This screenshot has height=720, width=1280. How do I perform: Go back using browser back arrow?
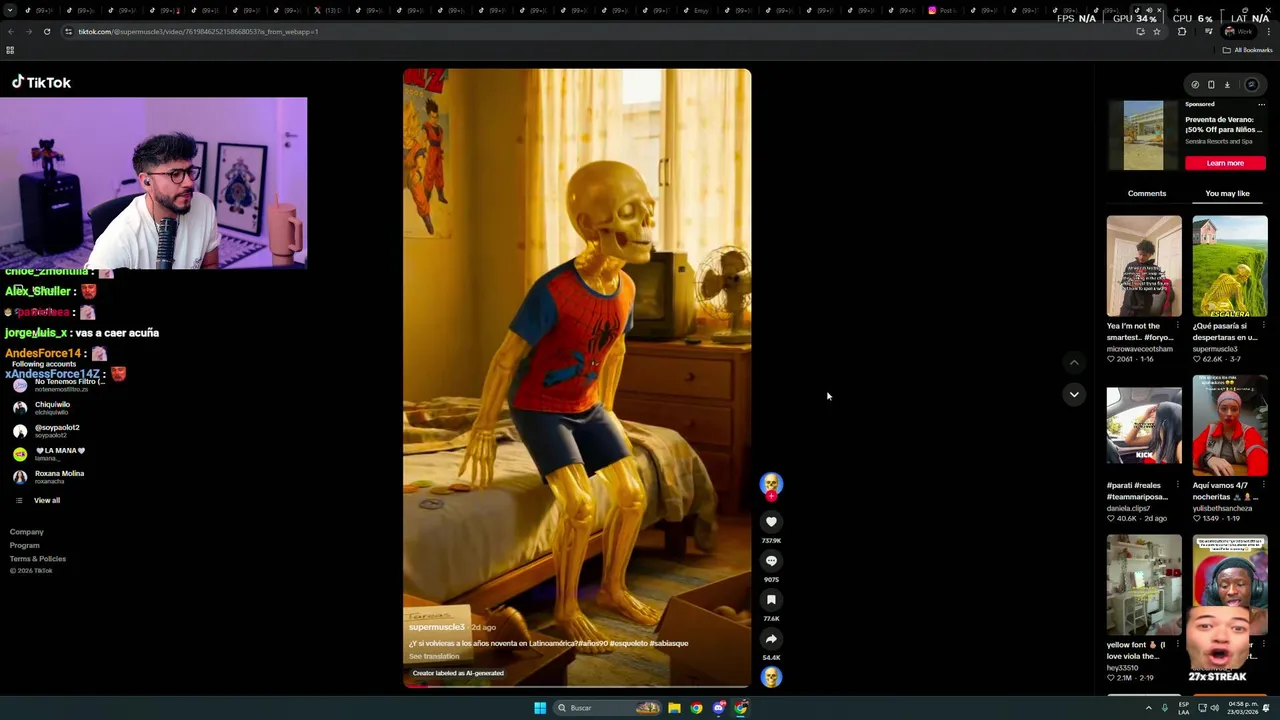pyautogui.click(x=11, y=31)
